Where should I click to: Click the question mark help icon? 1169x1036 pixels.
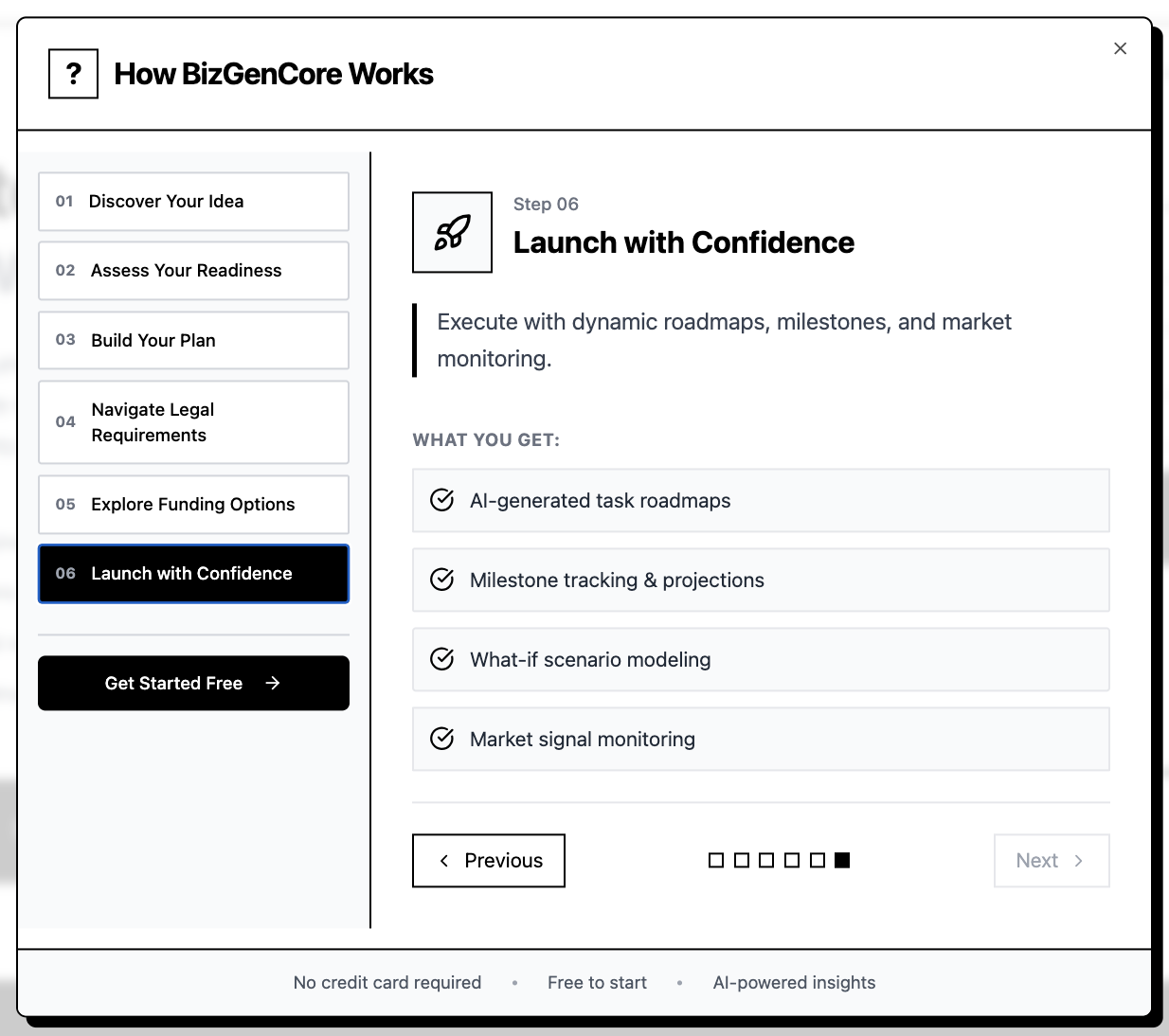pyautogui.click(x=73, y=73)
